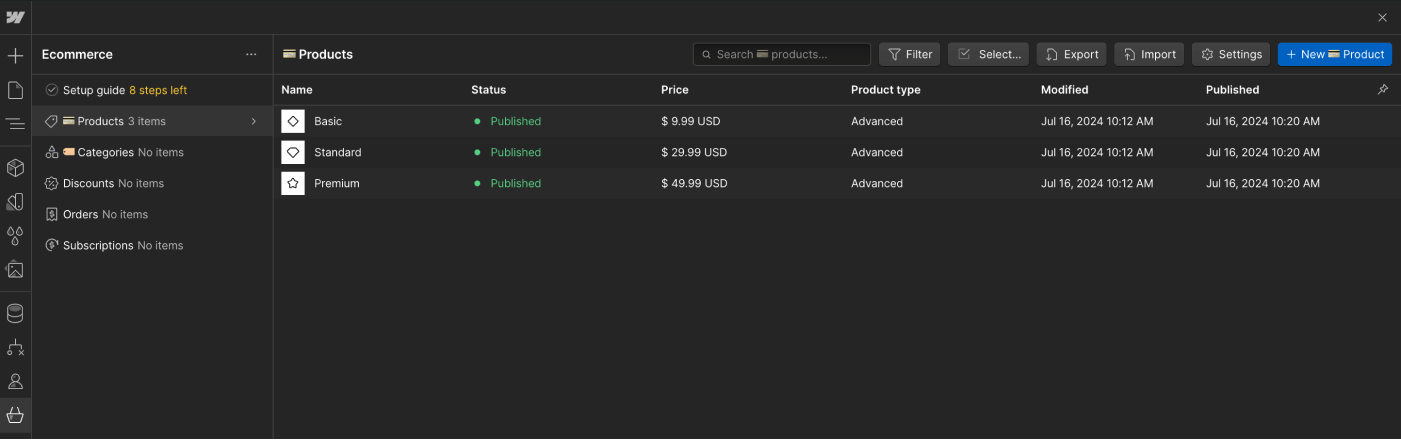Open the Basic product name
Image resolution: width=1401 pixels, height=440 pixels.
tap(328, 121)
